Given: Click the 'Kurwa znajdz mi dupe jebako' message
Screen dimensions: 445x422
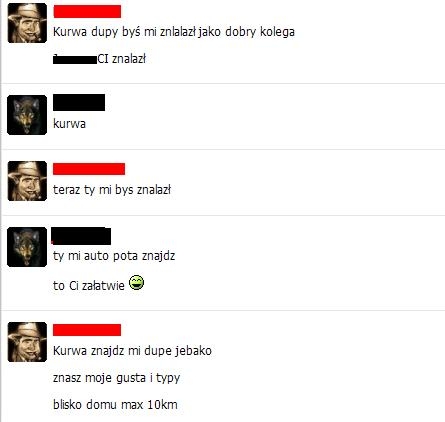Looking at the screenshot, I should 132,351.
